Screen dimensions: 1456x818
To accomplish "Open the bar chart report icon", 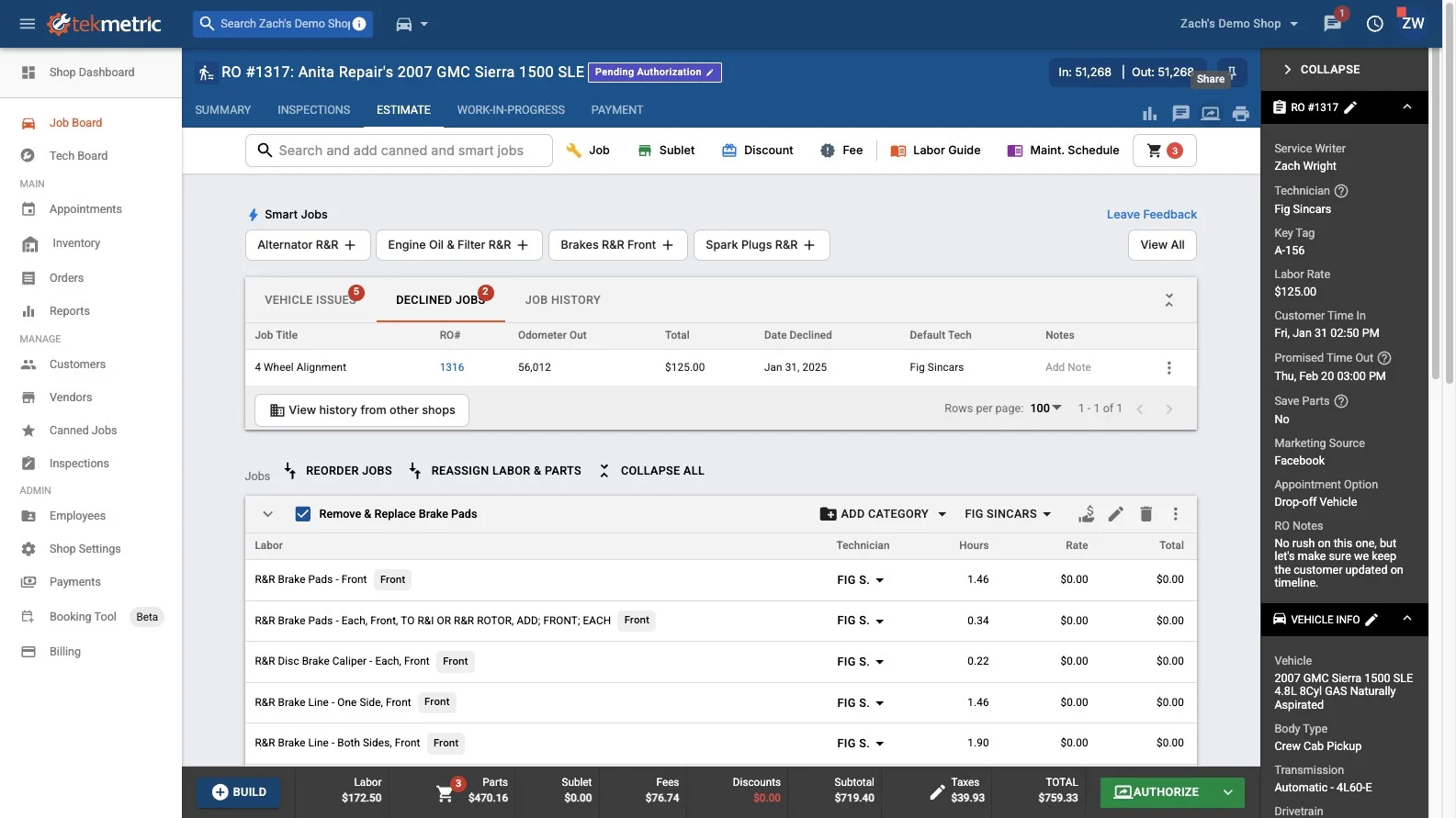I will pyautogui.click(x=1149, y=114).
